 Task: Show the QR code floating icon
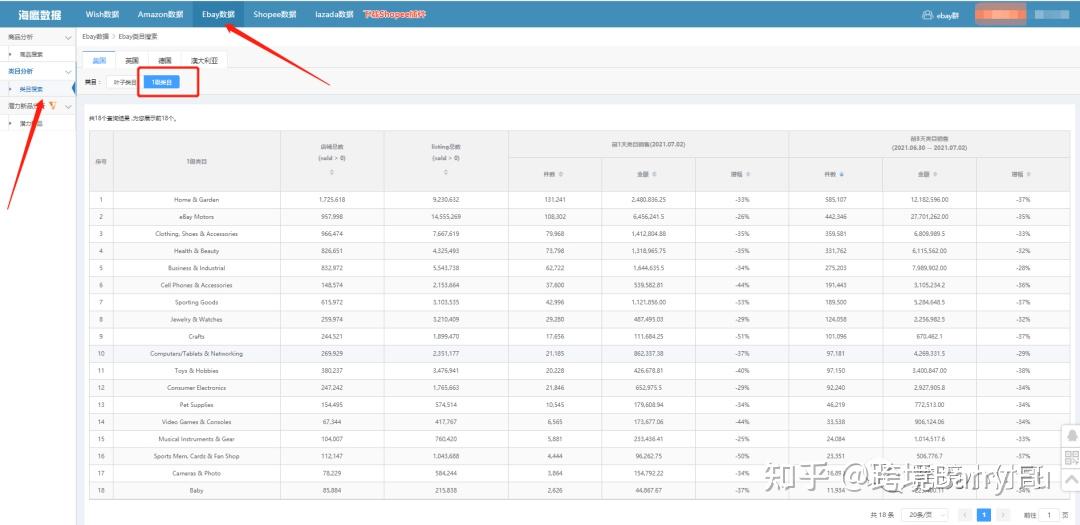pos(1071,457)
